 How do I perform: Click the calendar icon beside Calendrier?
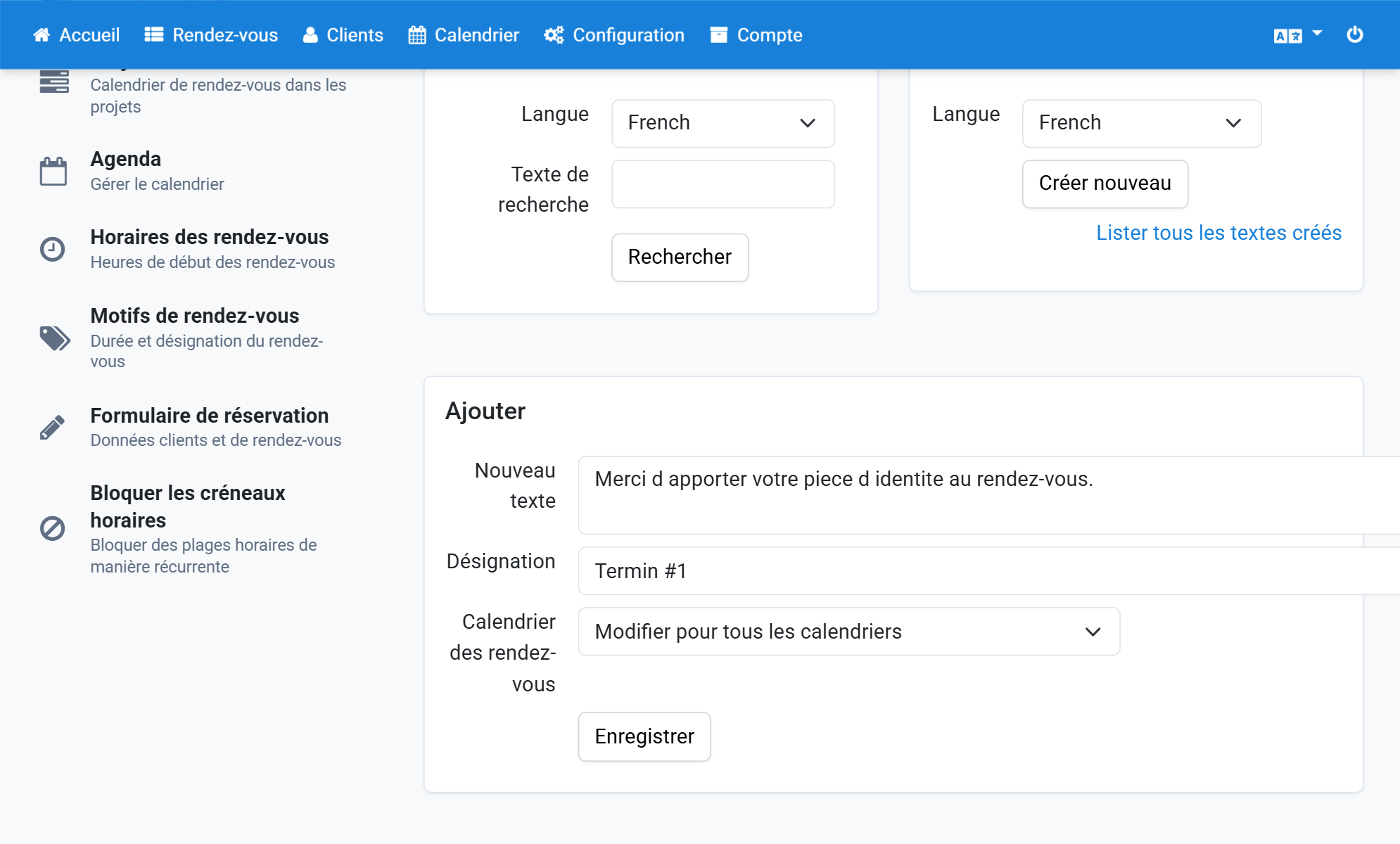pos(417,35)
